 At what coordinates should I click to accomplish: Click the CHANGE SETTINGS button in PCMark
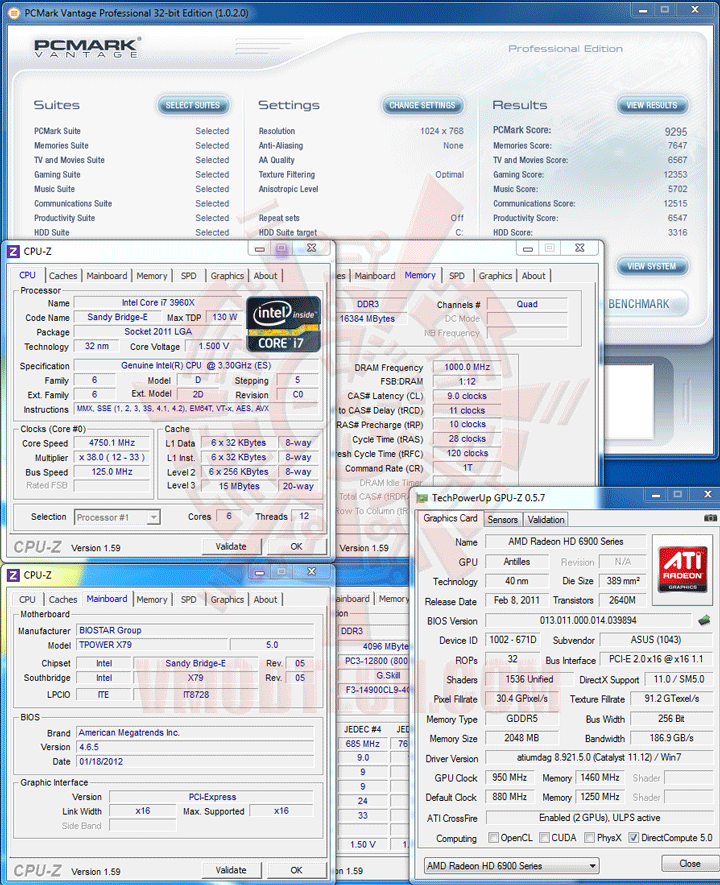pos(423,105)
